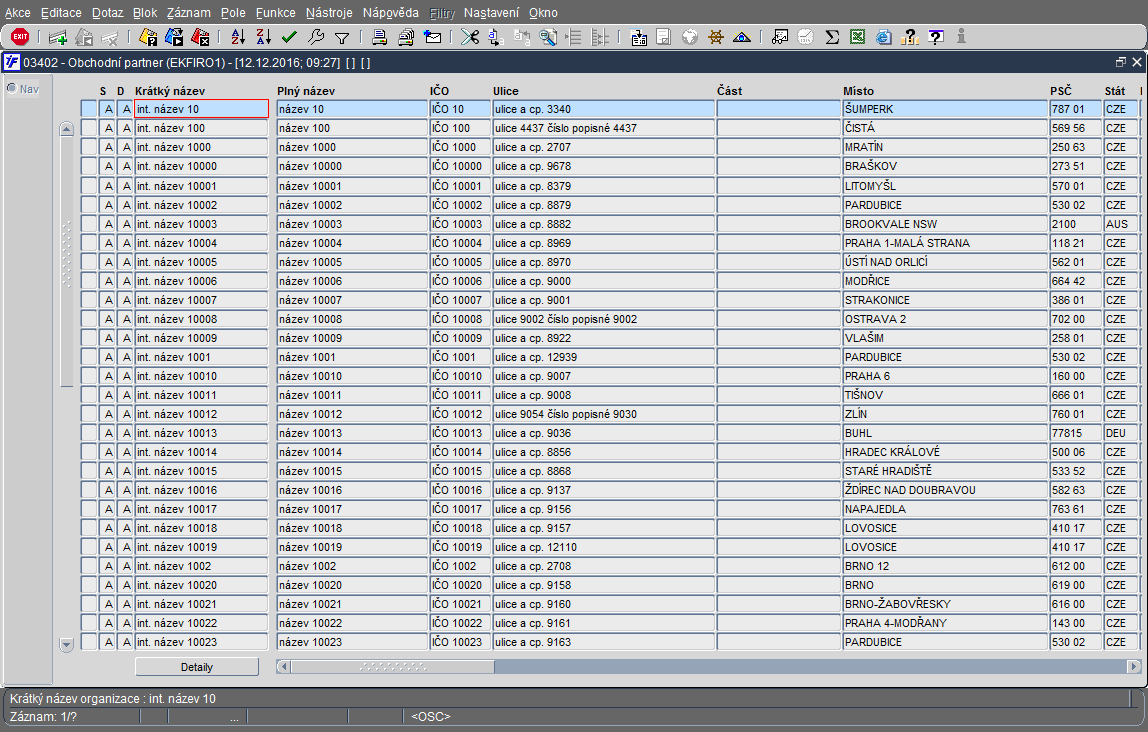Click the insert new record icon
1148x732 pixels.
58,37
